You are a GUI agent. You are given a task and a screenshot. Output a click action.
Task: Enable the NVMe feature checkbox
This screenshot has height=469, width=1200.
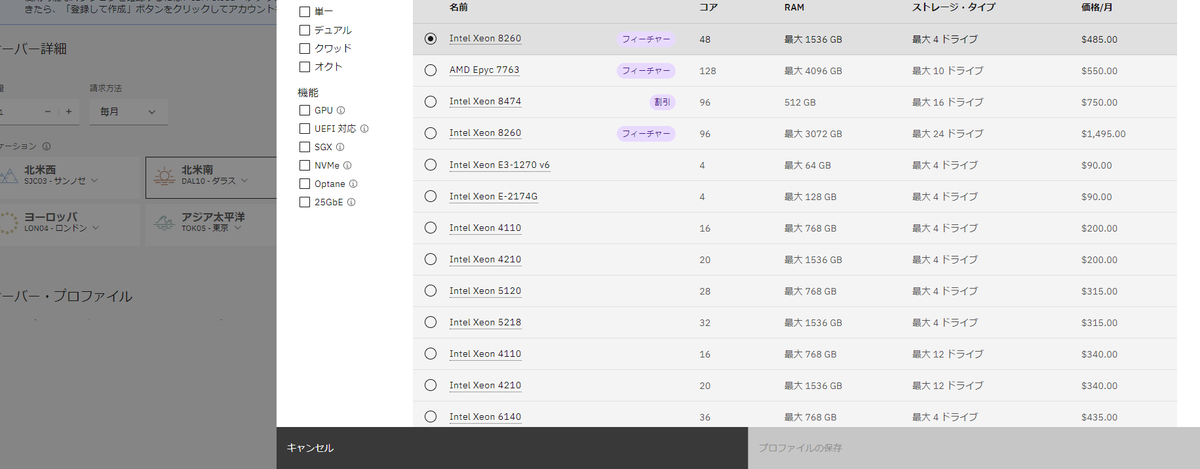point(305,165)
